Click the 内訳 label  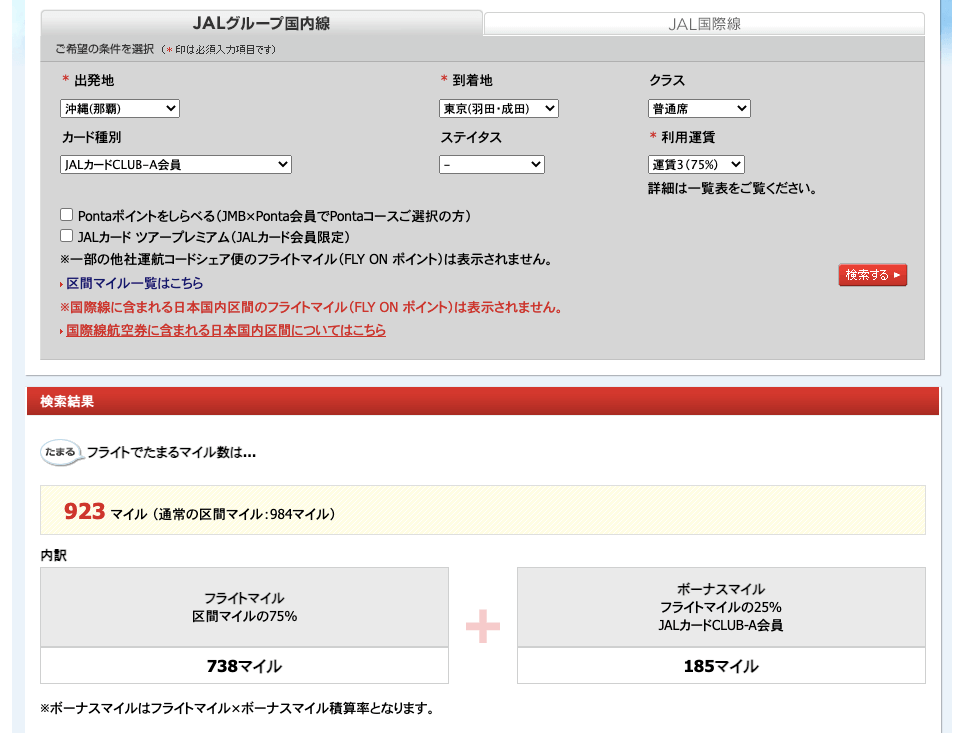tap(54, 556)
